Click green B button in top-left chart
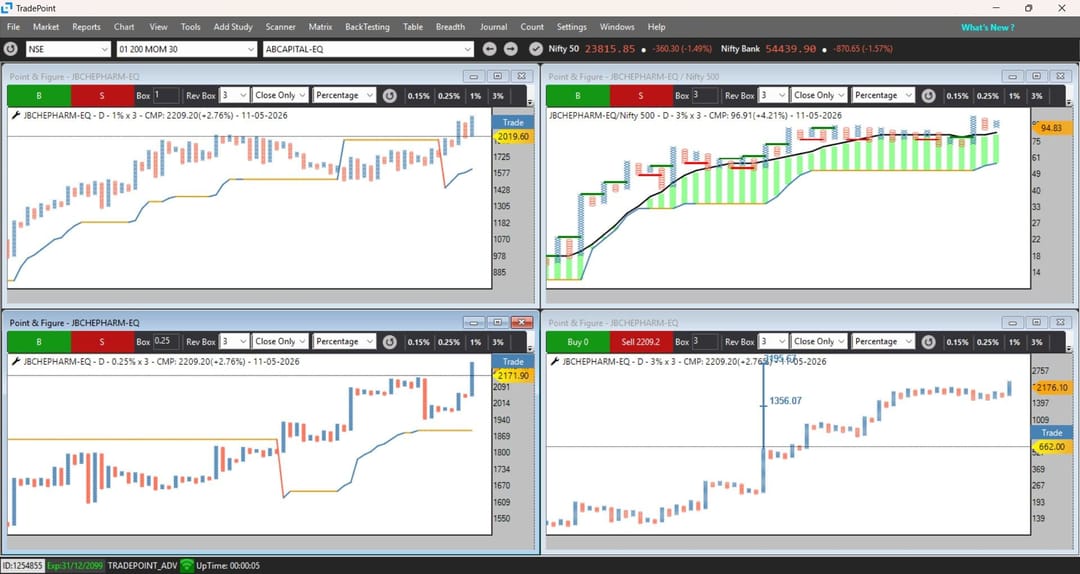The height and width of the screenshot is (574, 1080). (39, 96)
